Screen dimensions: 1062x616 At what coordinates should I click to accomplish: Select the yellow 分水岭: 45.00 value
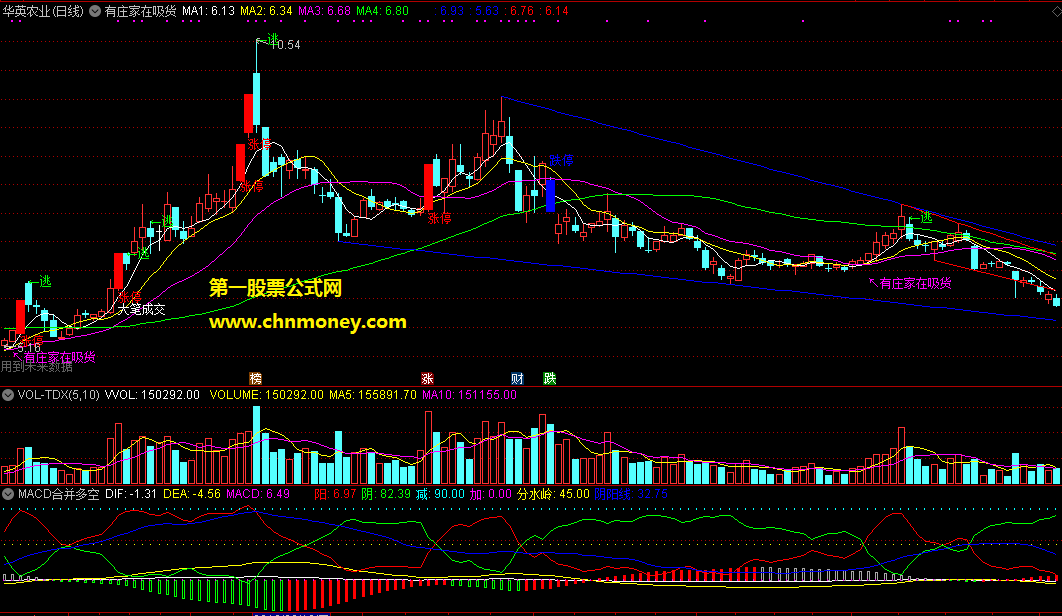tap(553, 494)
